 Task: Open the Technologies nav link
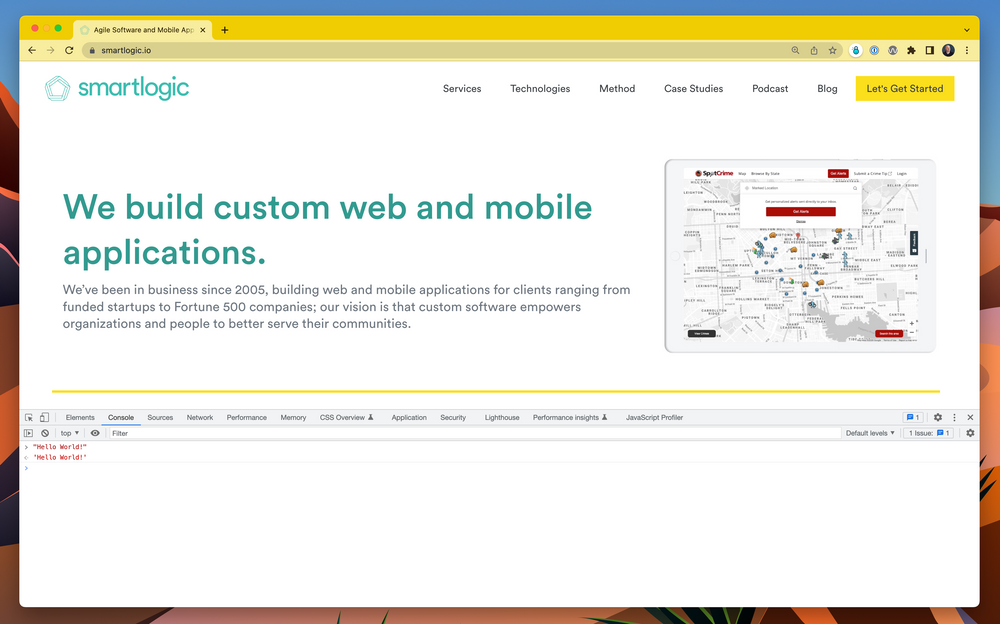[x=540, y=89]
